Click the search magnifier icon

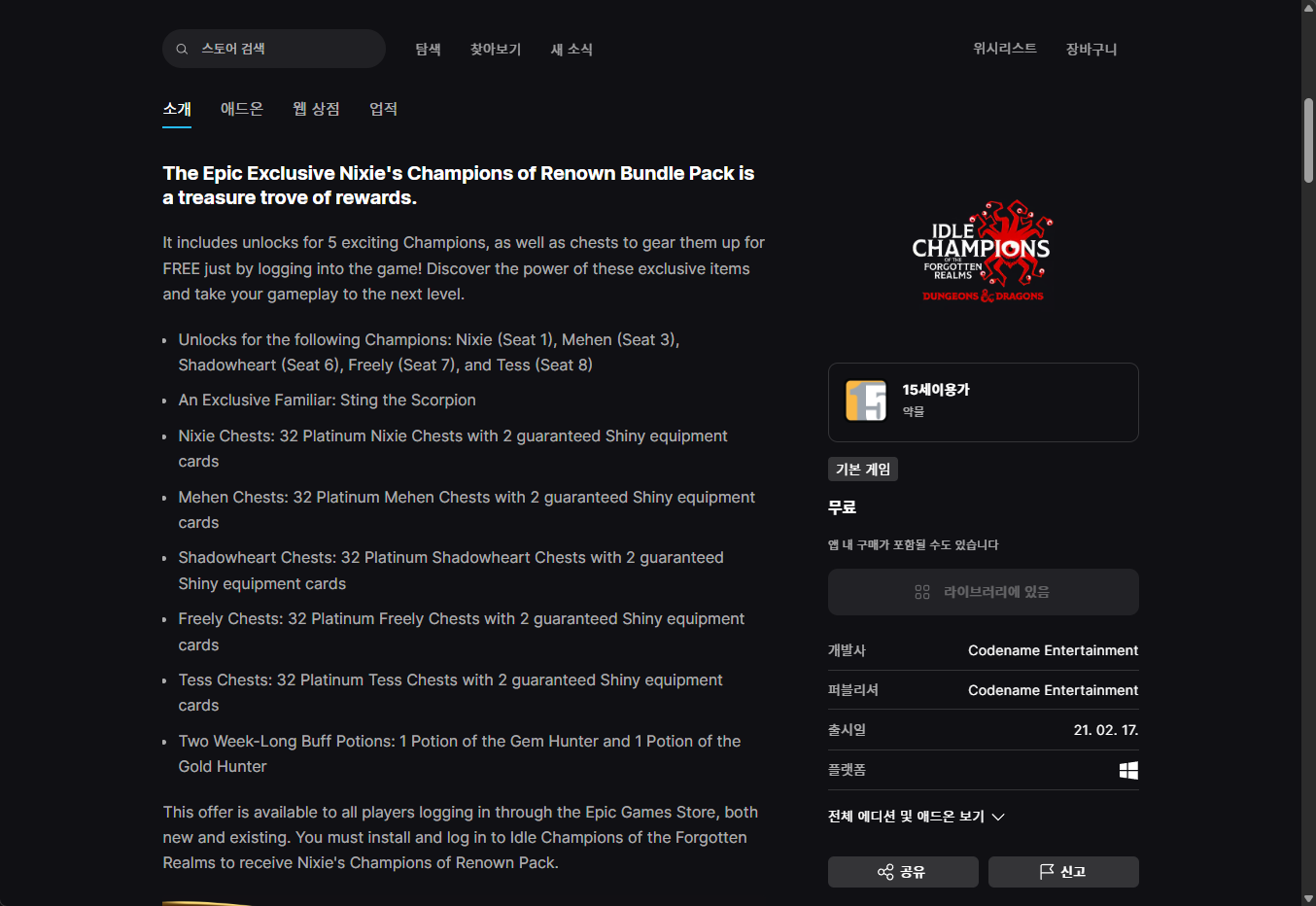point(182,49)
